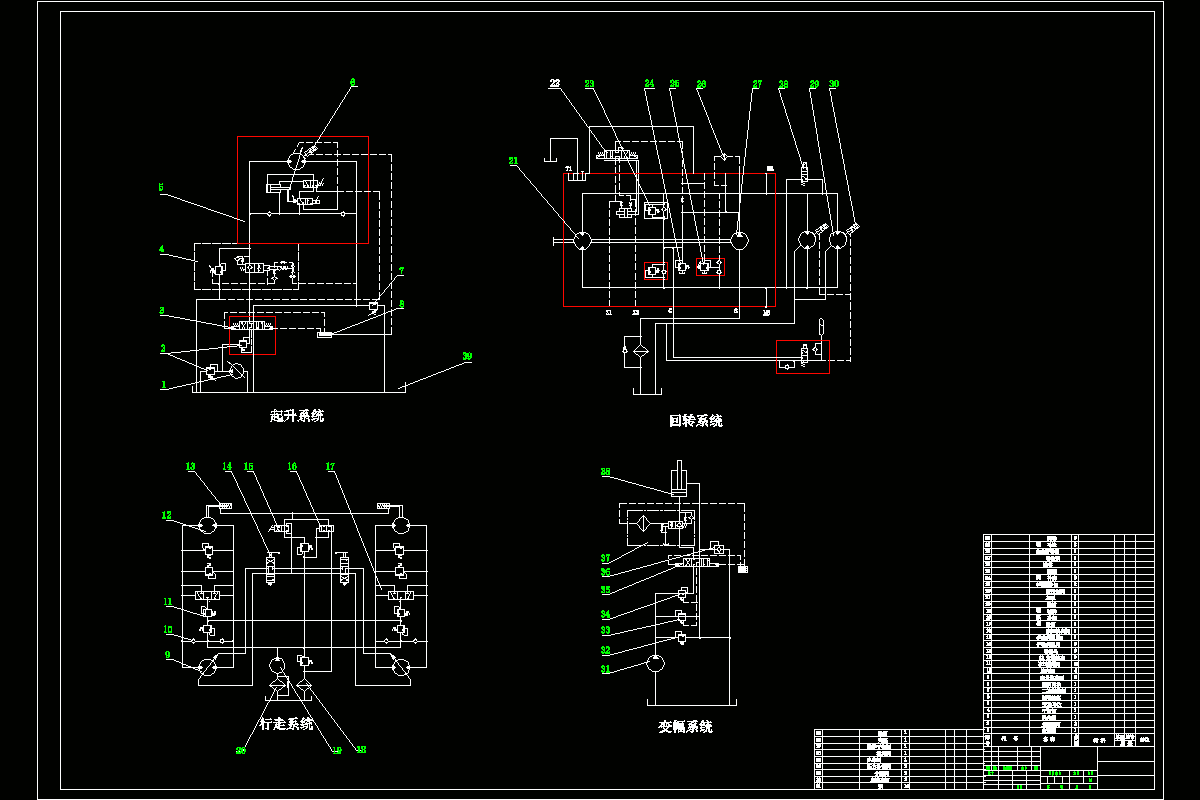
Task: Select the lower-right travel pump symbol
Action: click(x=400, y=668)
